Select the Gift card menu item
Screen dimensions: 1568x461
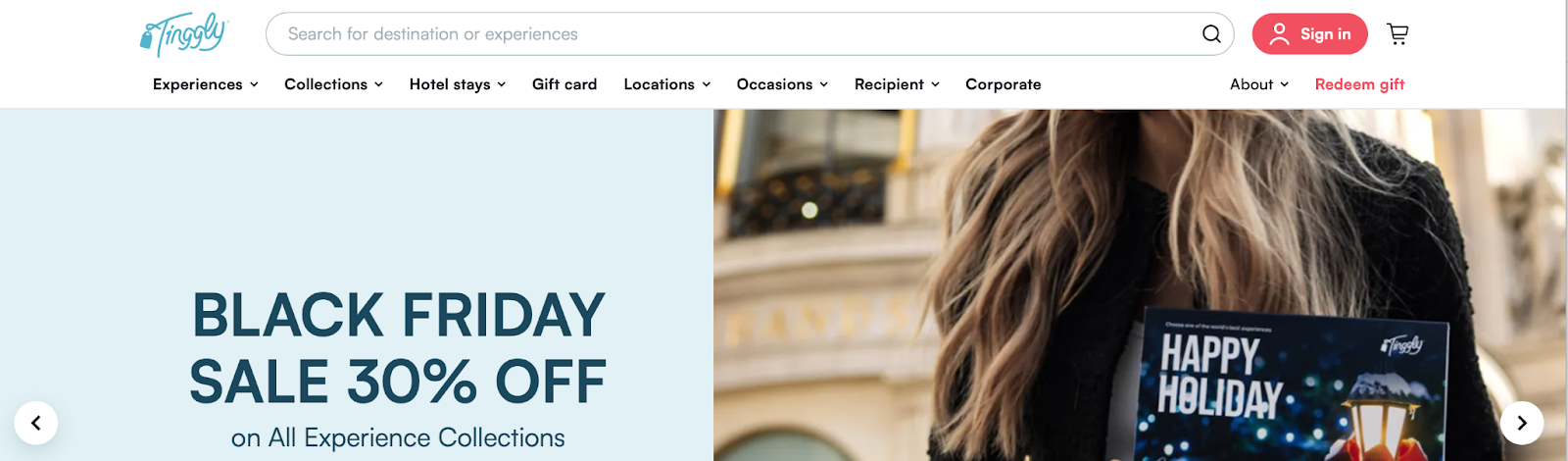pyautogui.click(x=564, y=84)
